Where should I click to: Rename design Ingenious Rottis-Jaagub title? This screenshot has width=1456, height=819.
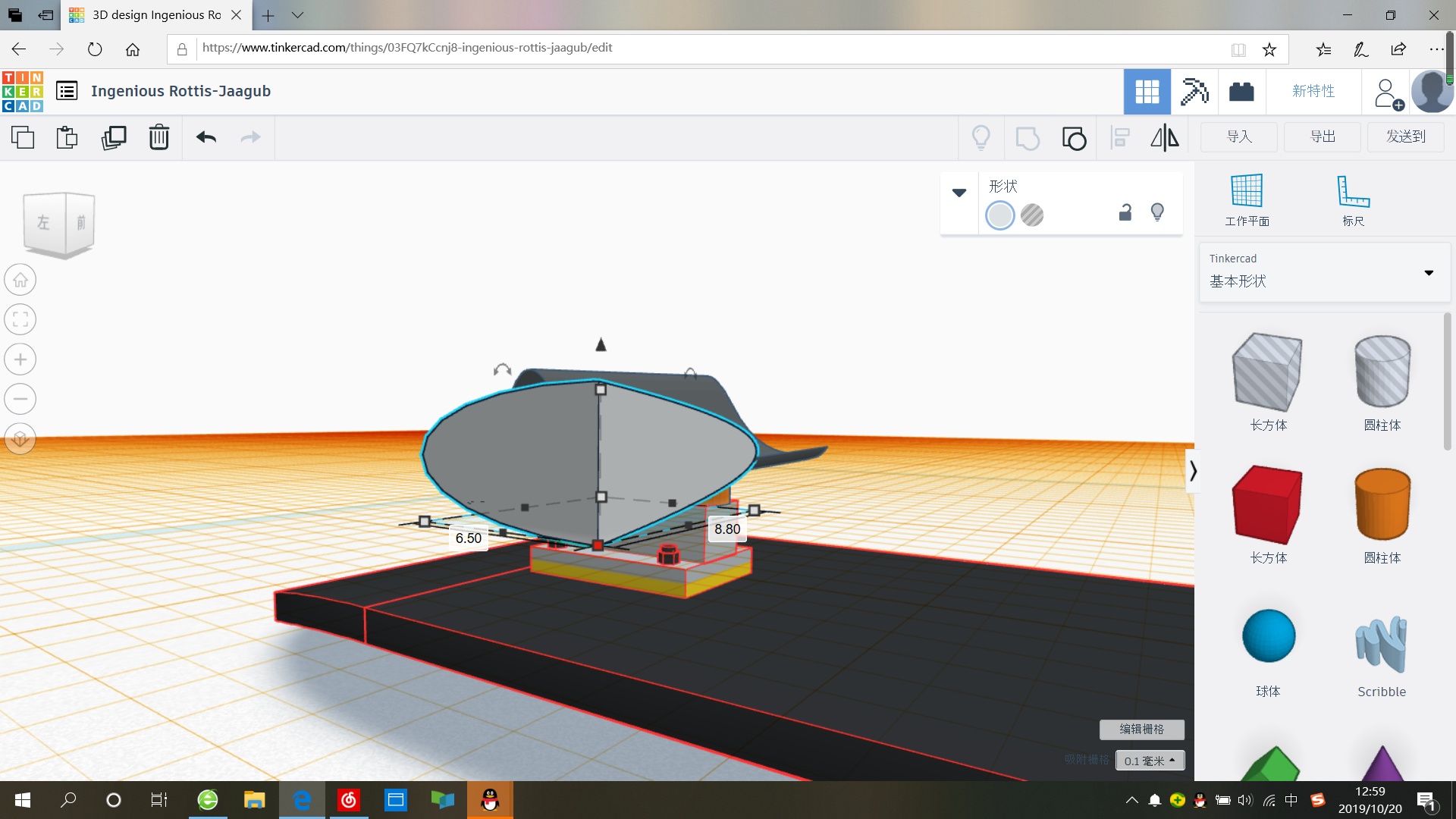coord(180,91)
